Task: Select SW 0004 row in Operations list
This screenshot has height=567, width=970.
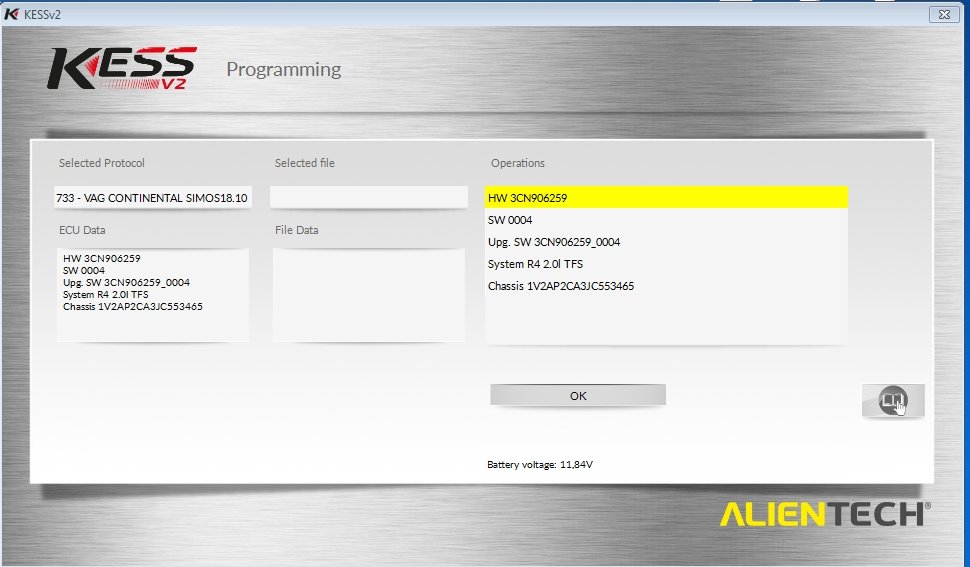Action: click(x=666, y=220)
